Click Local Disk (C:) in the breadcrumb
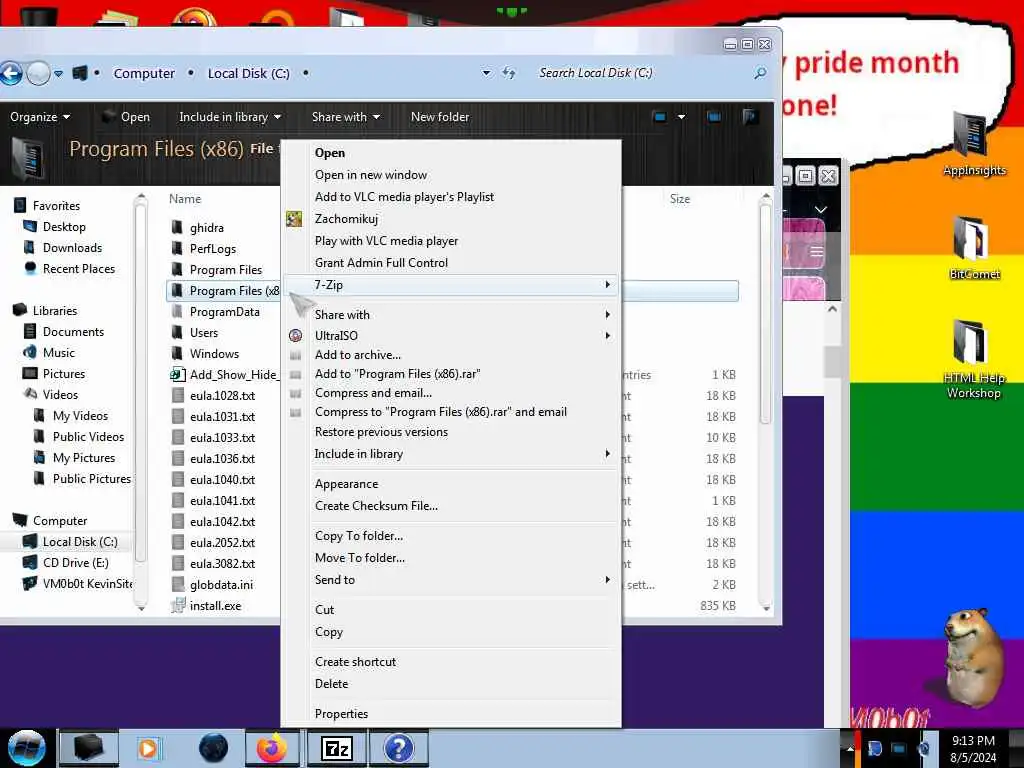Screen dimensions: 1024x768 pos(248,73)
